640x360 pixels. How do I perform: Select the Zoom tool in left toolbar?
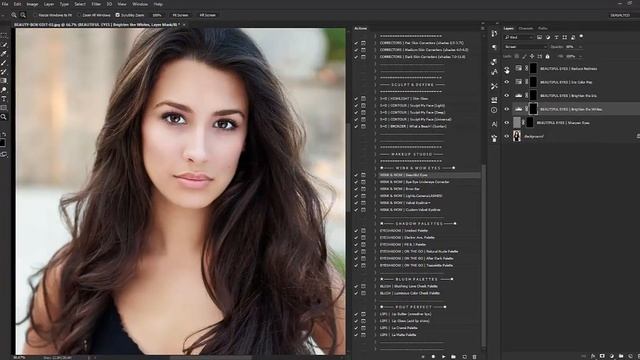point(4,117)
